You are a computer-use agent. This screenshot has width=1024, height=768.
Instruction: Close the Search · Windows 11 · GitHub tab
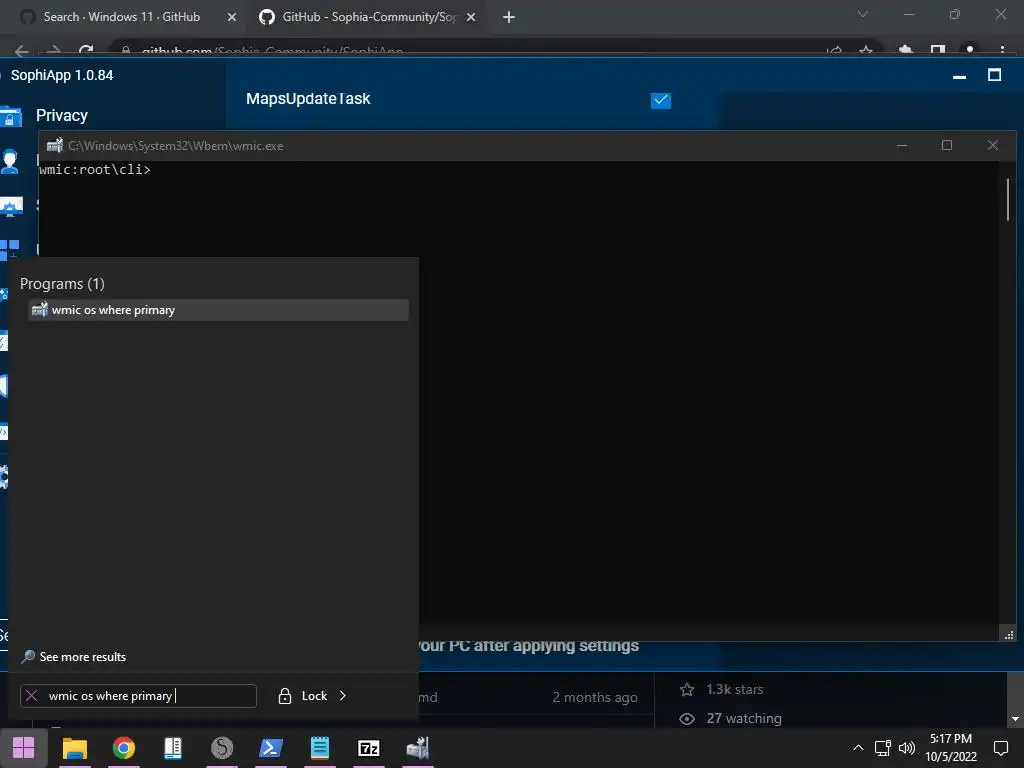tap(231, 17)
